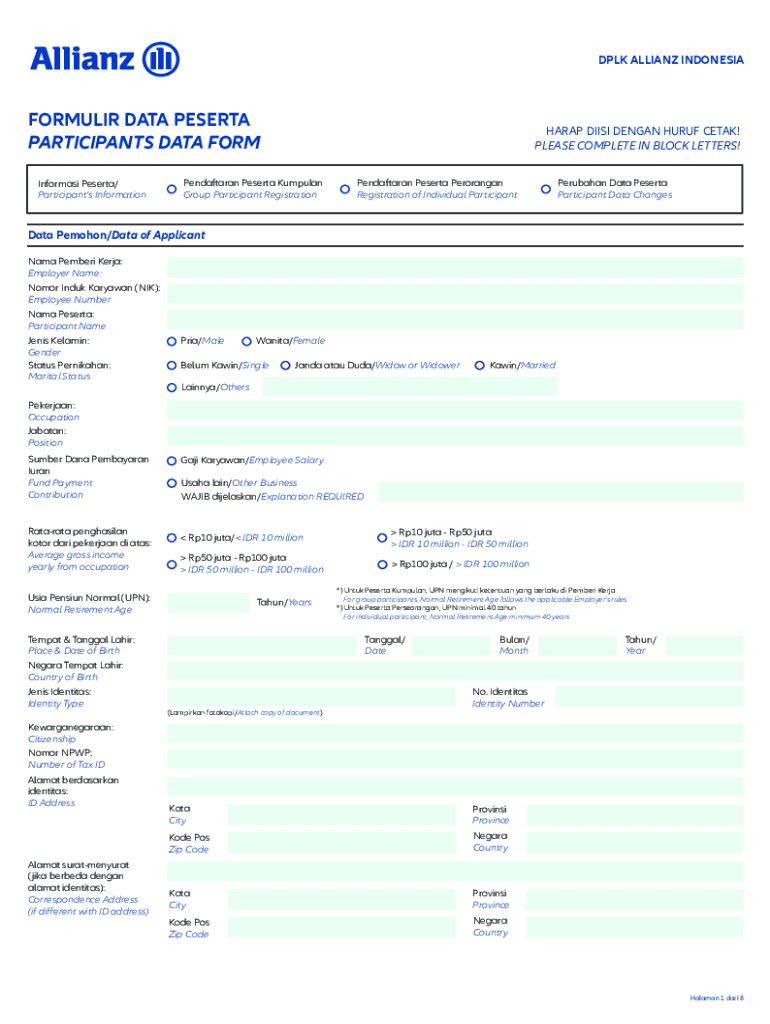
Task: Mark marital status as Belum Kawin/Single
Action: [171, 366]
